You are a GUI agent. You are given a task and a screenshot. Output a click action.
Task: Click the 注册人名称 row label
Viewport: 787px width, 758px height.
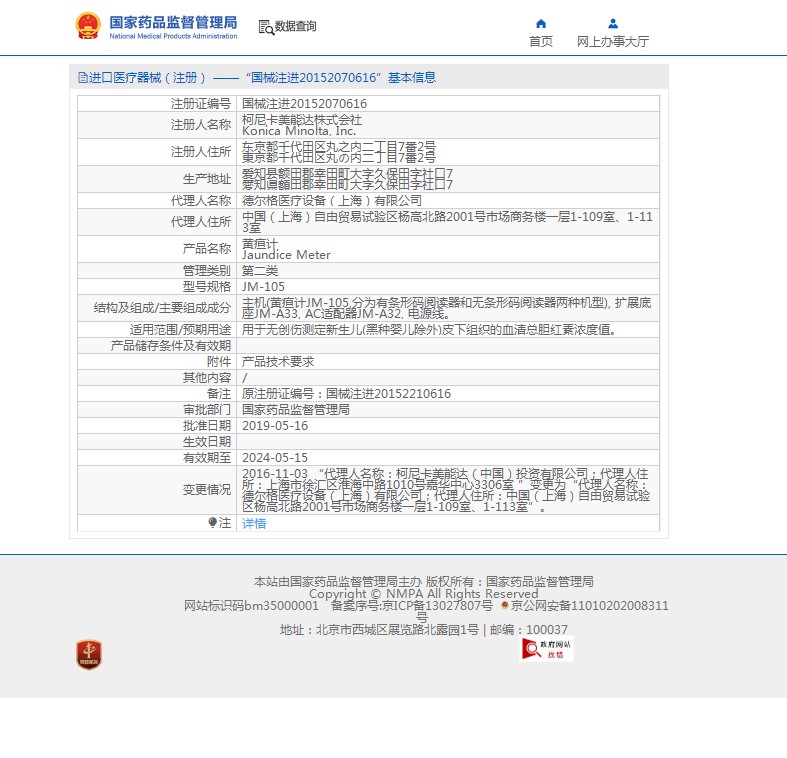201,125
